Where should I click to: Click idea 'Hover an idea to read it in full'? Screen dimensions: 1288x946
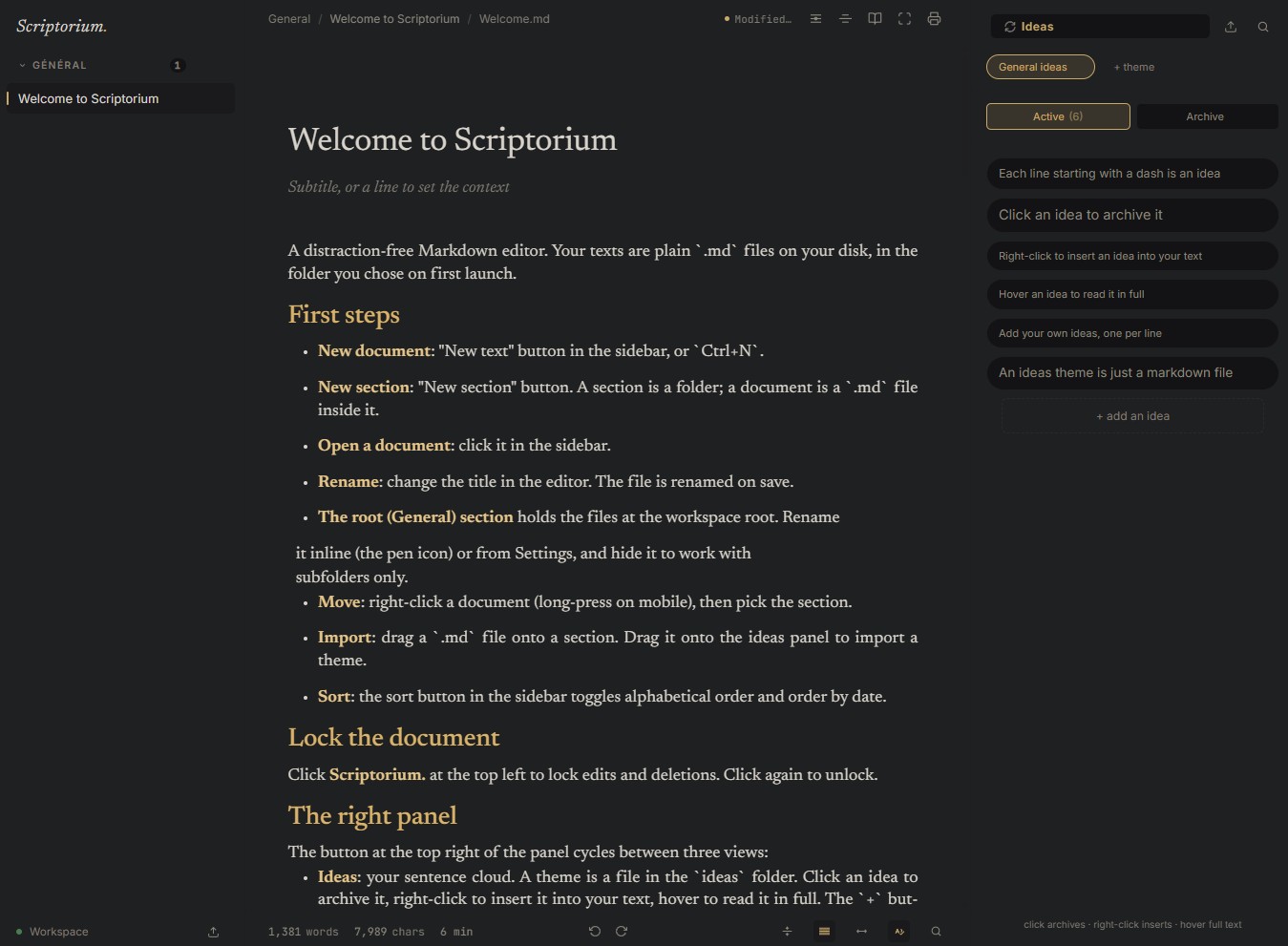point(1132,294)
